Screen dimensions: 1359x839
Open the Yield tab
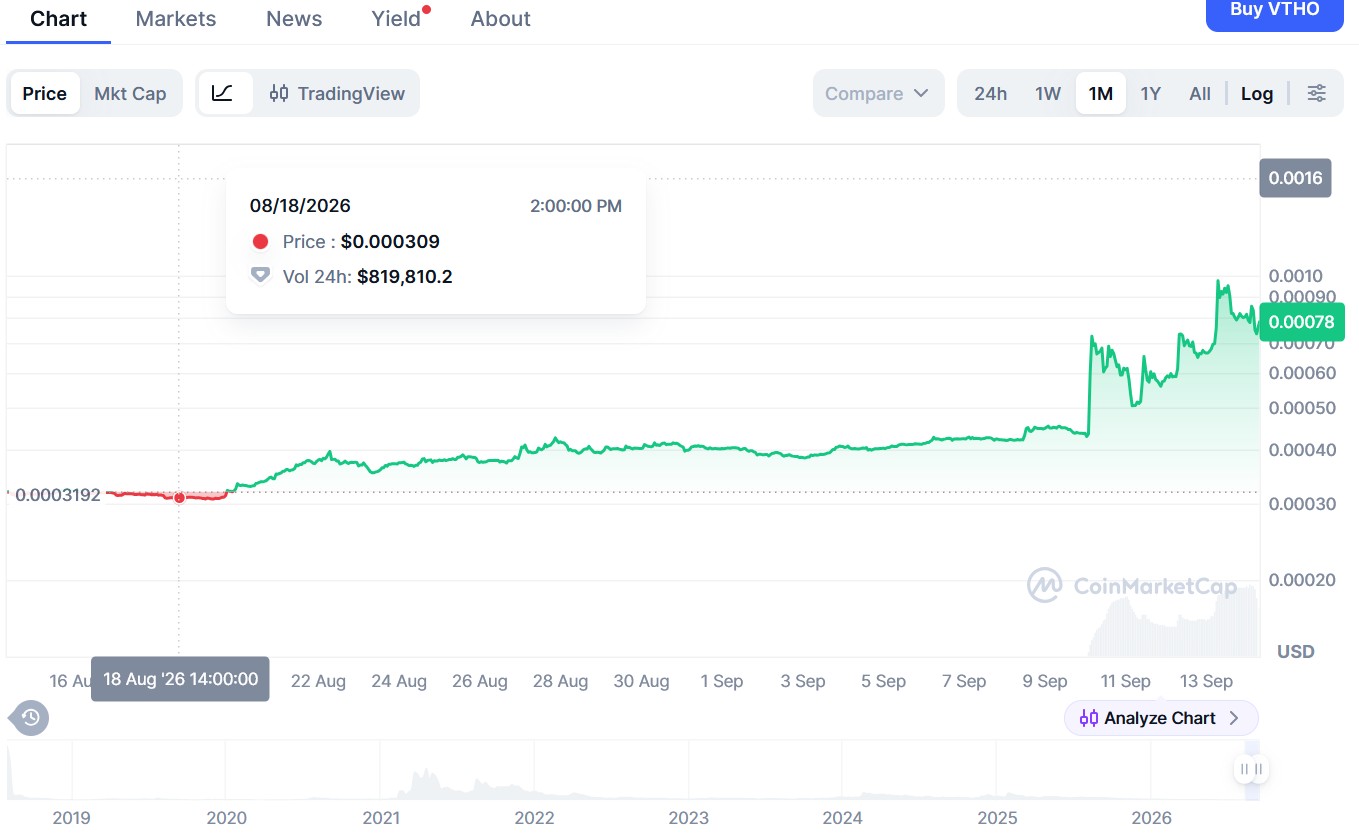click(397, 19)
